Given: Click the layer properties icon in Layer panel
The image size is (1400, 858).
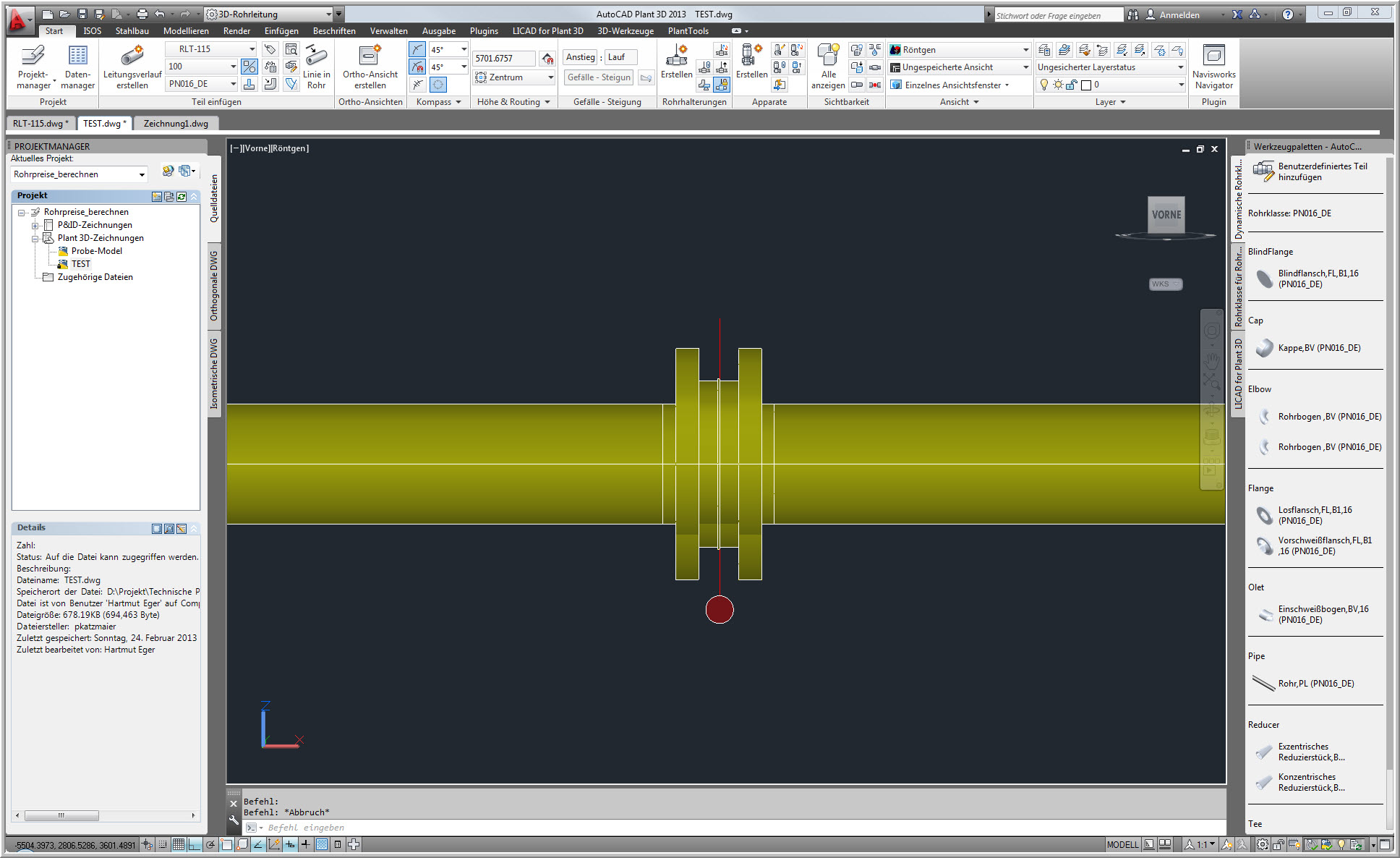Looking at the screenshot, I should [x=1044, y=49].
